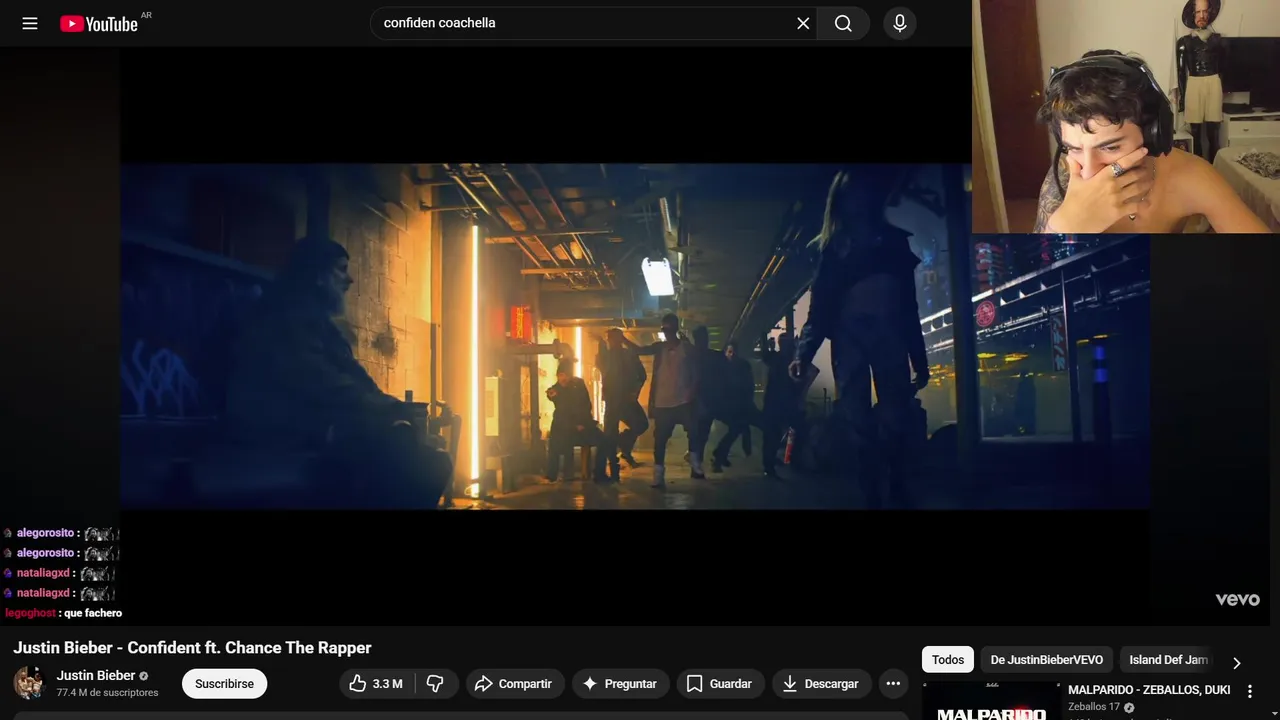Viewport: 1280px width, 720px height.
Task: Click the streamer webcam overlay
Action: [x=1126, y=116]
